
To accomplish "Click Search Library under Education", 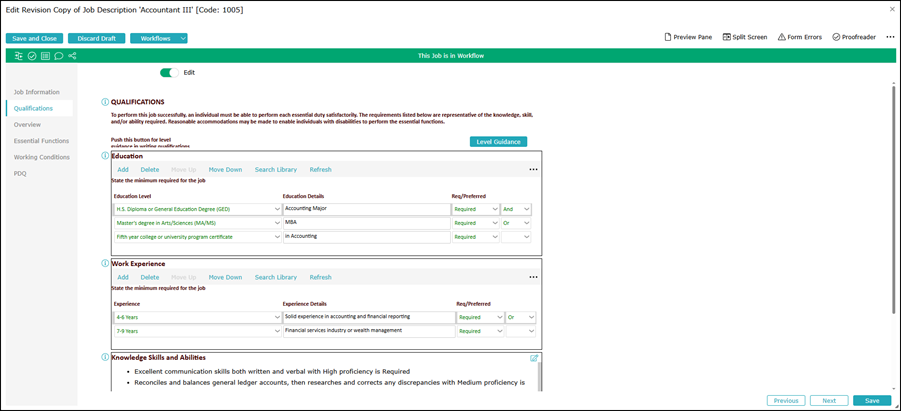I will click(276, 170).
